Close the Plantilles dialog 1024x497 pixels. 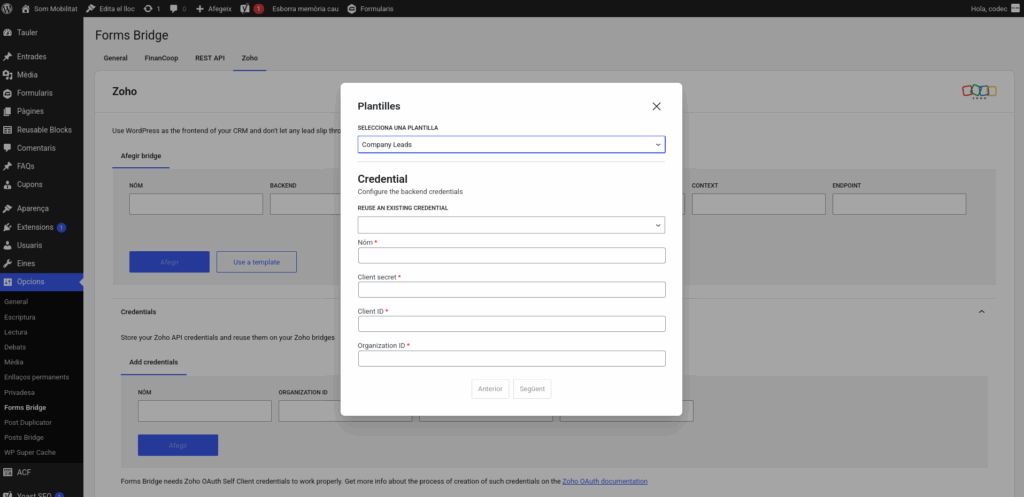pyautogui.click(x=656, y=106)
